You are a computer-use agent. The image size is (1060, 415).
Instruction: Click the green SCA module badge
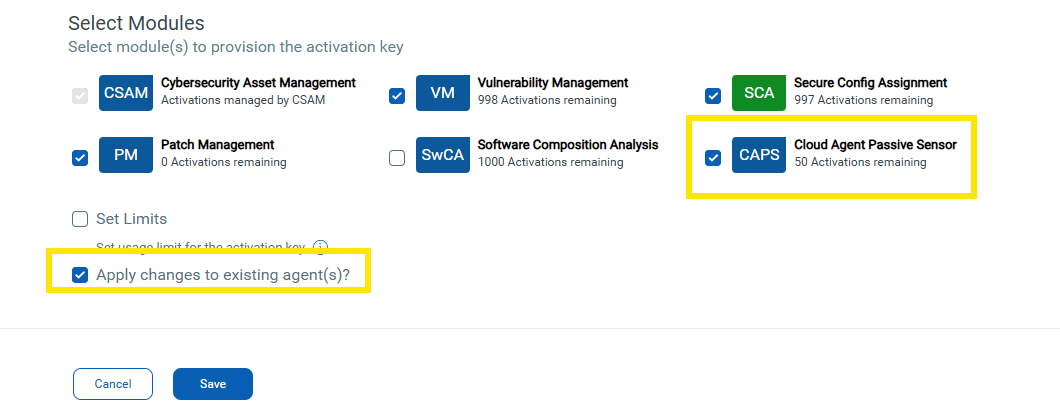pyautogui.click(x=759, y=93)
